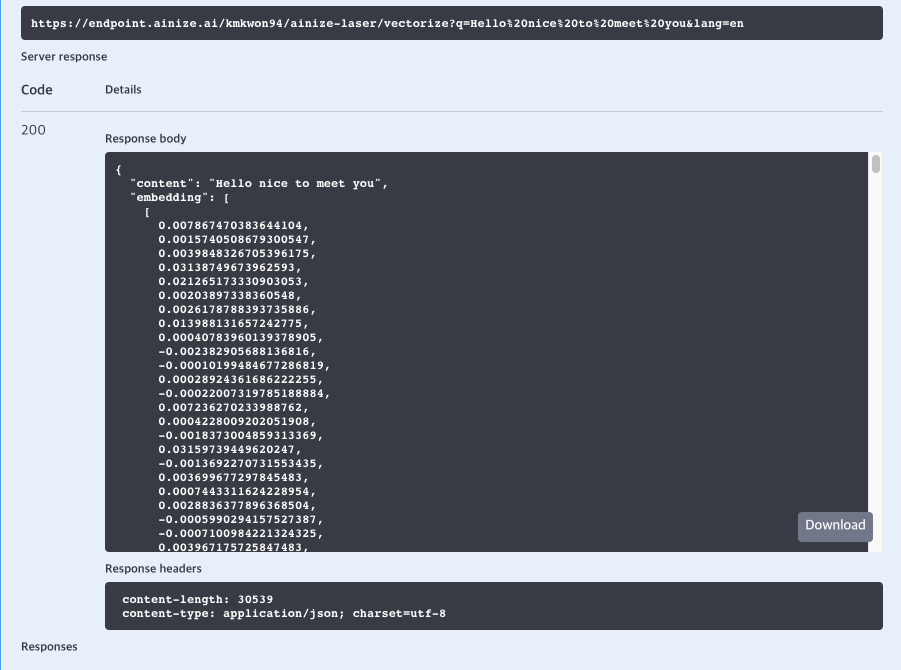901x670 pixels.
Task: Click the "embedding": [ line
Action: pos(180,197)
